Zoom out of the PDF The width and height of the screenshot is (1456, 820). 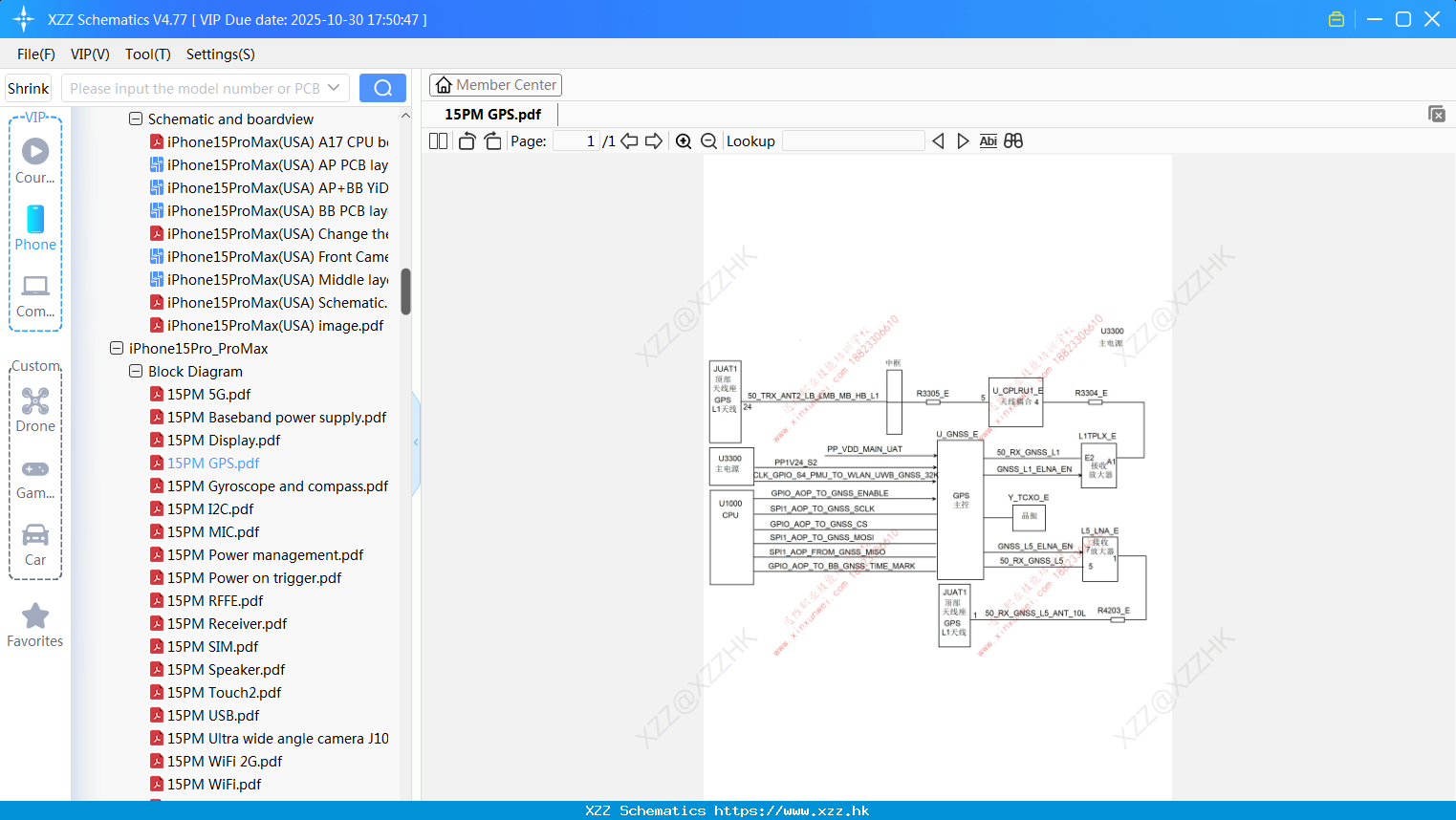709,140
